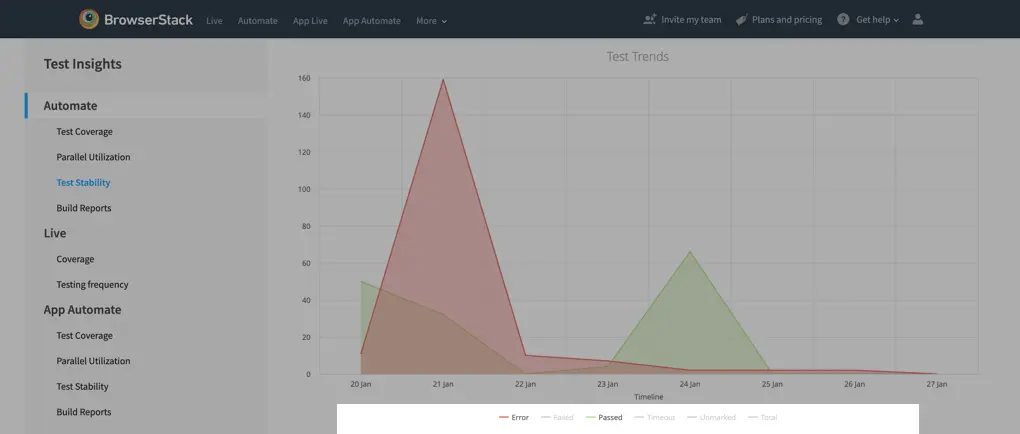
Task: Select Testing frequency under Live section
Action: 92,284
